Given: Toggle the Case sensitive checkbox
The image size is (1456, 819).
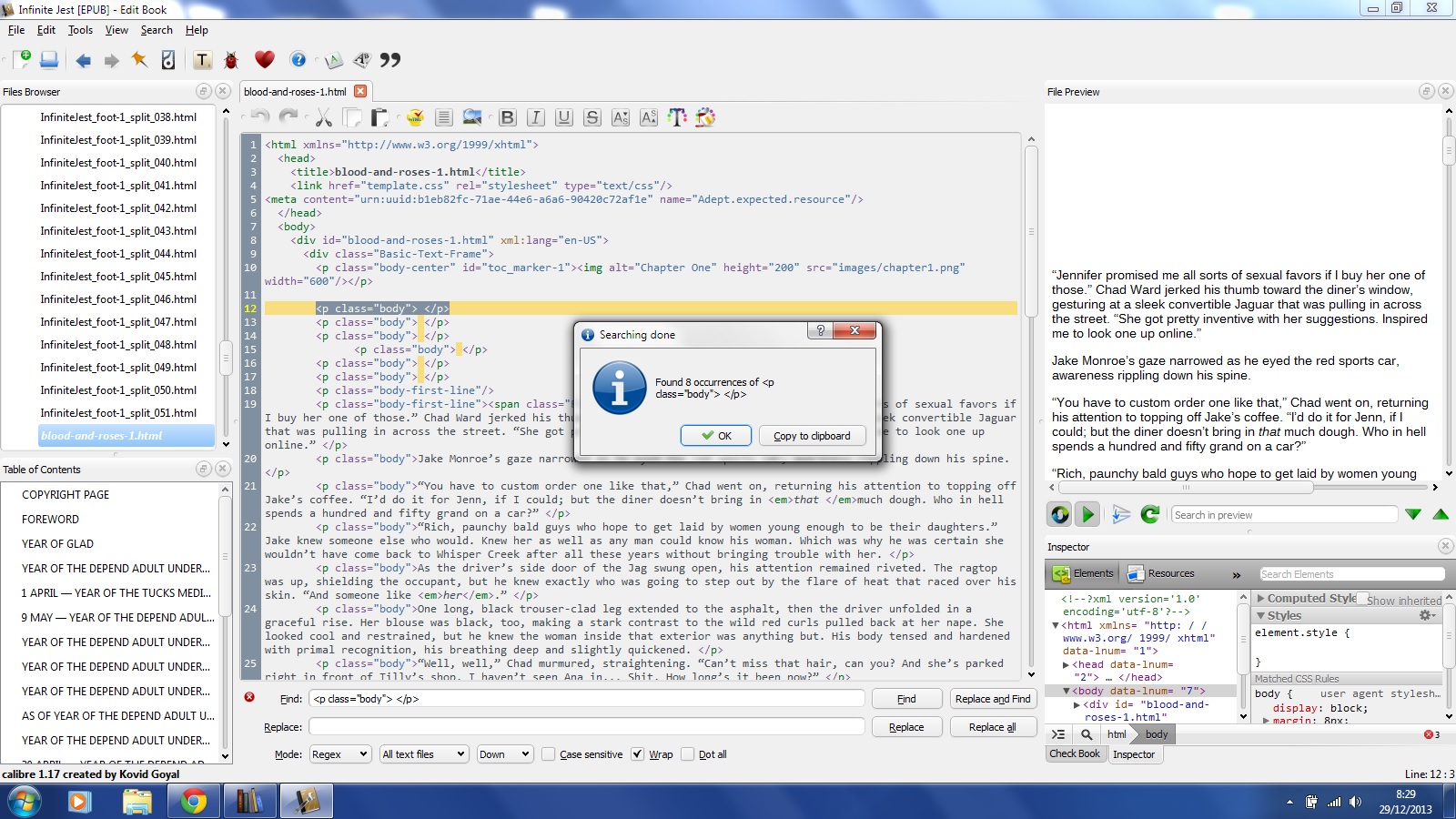Looking at the screenshot, I should tap(549, 754).
